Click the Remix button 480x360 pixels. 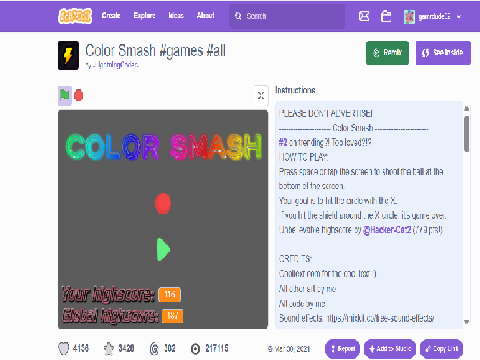coord(387,53)
